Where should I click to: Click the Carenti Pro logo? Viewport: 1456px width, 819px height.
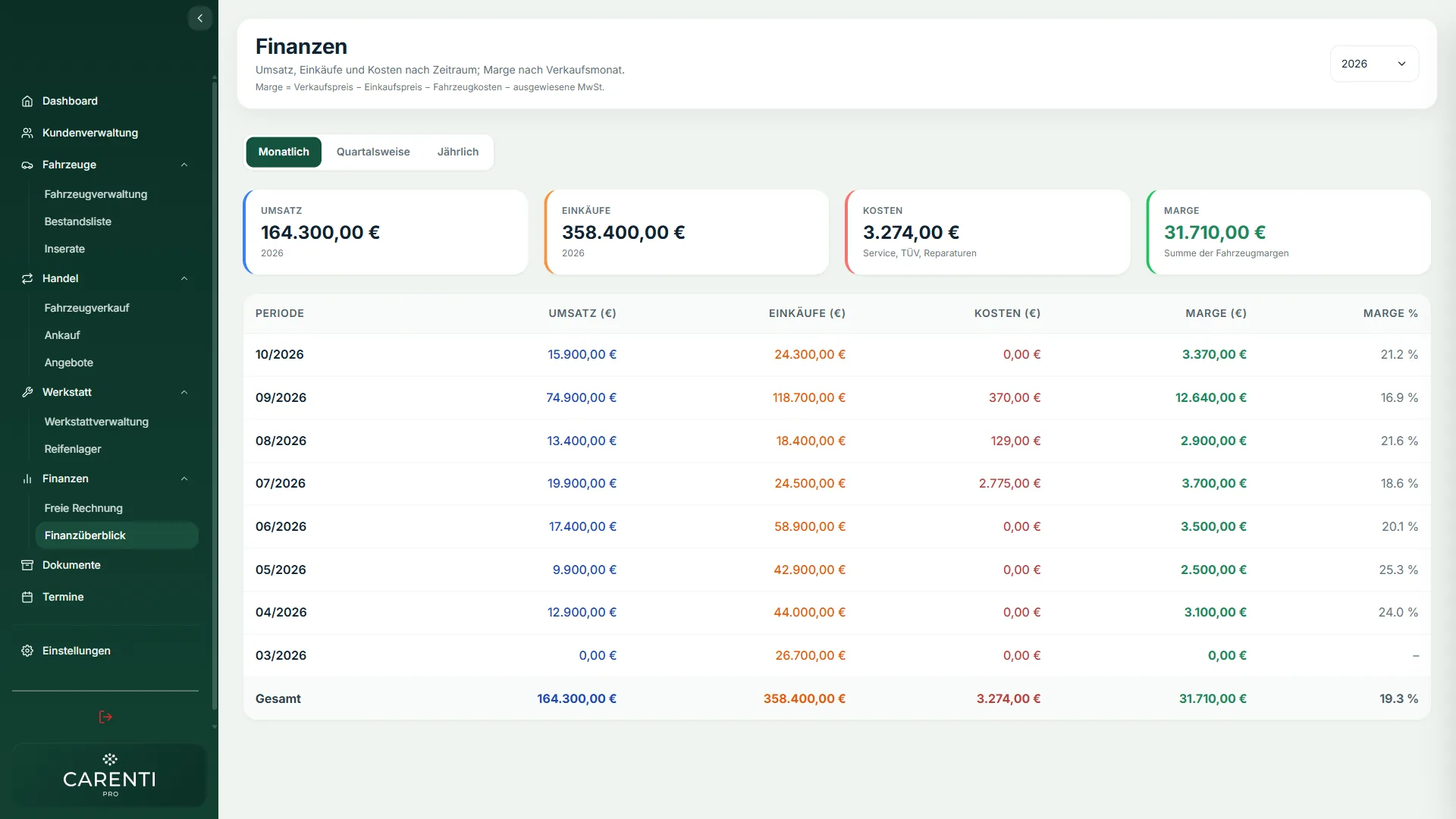(109, 775)
